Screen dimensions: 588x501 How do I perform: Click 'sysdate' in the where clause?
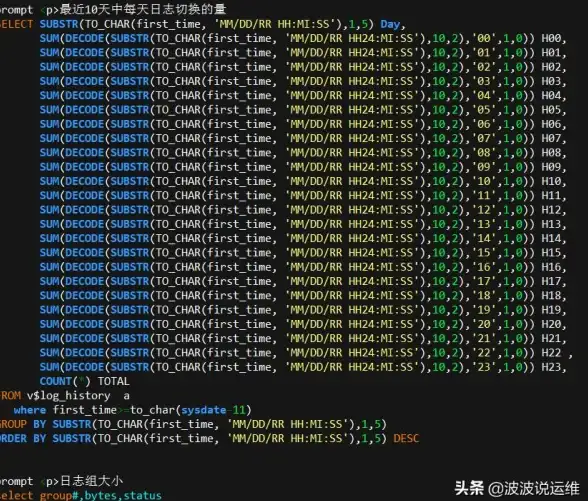(x=204, y=410)
